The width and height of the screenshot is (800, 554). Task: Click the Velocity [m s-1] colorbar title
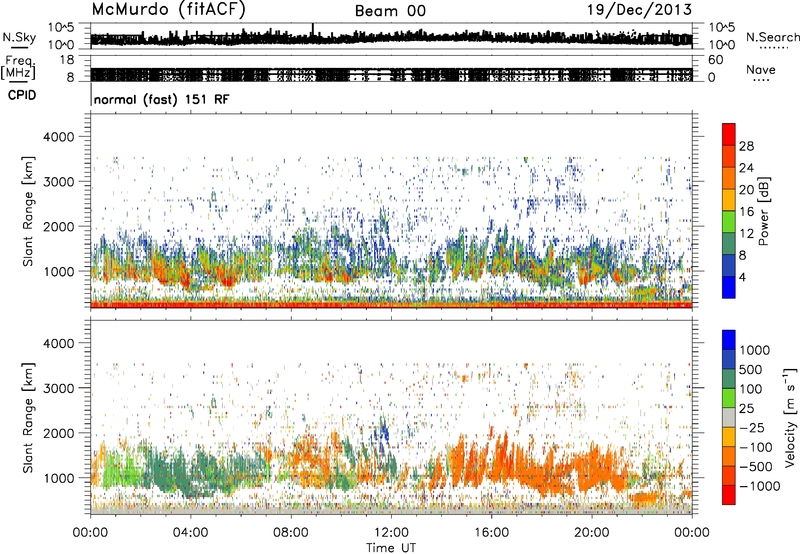[x=790, y=417]
